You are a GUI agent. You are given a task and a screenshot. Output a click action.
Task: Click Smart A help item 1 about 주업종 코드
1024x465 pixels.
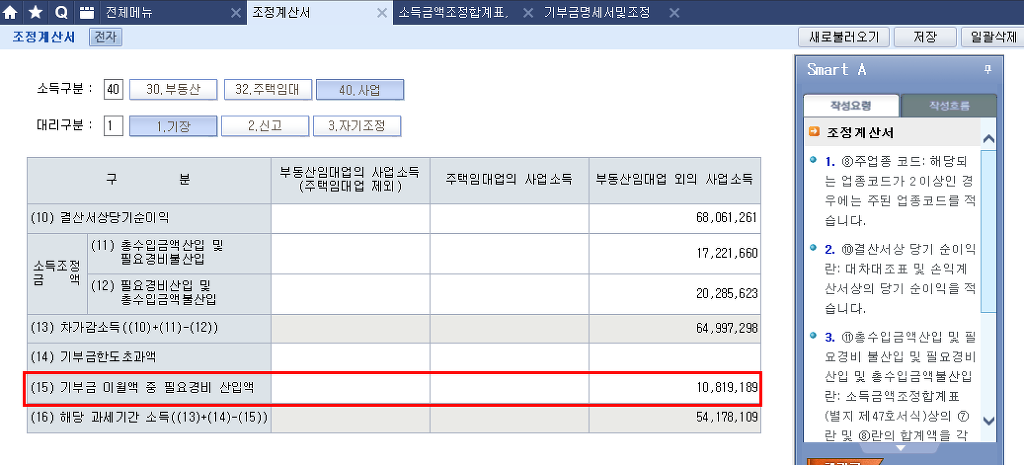coord(900,191)
